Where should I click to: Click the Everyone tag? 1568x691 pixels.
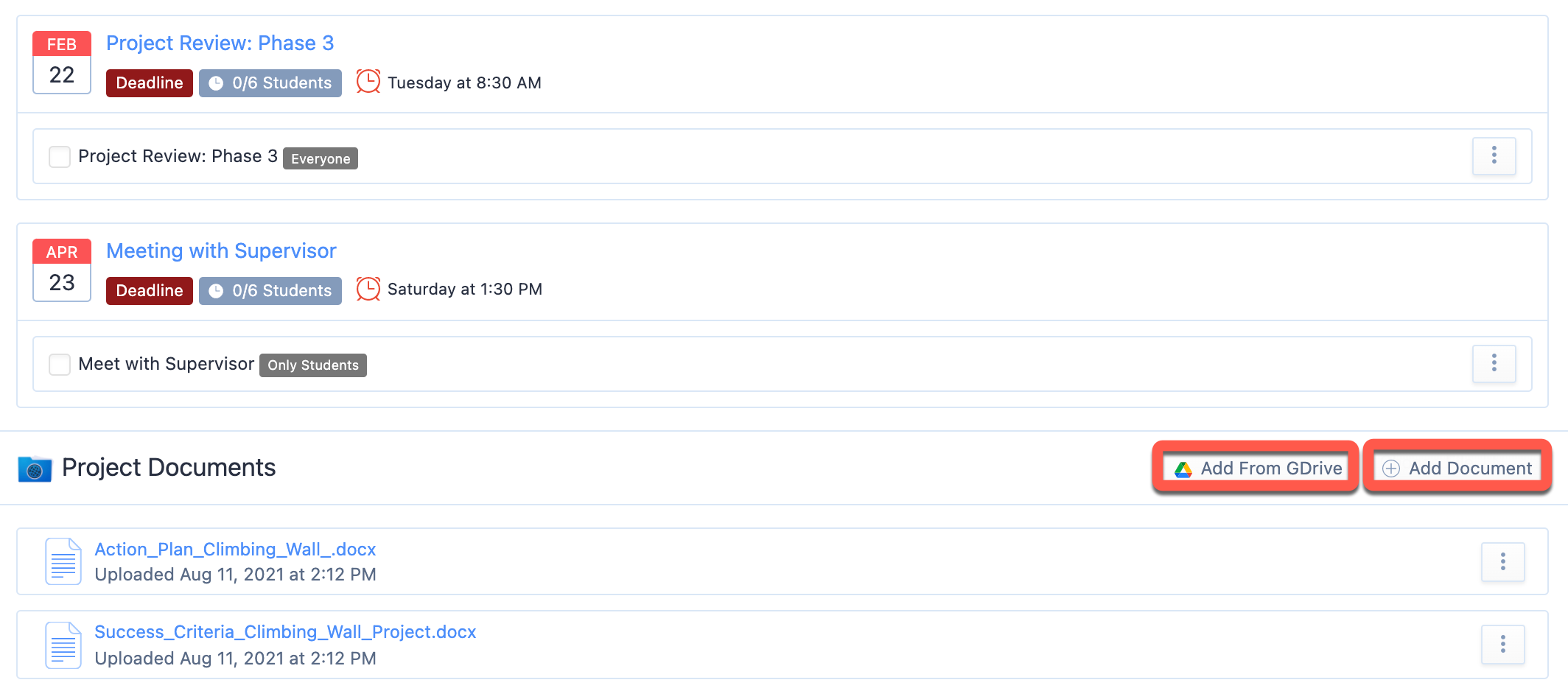(x=321, y=158)
